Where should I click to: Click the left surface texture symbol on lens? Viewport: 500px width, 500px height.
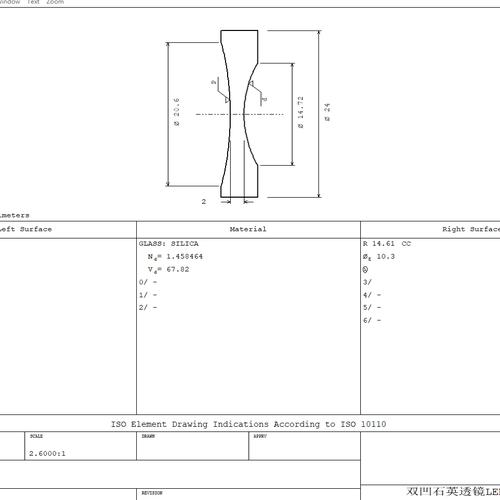point(221,91)
